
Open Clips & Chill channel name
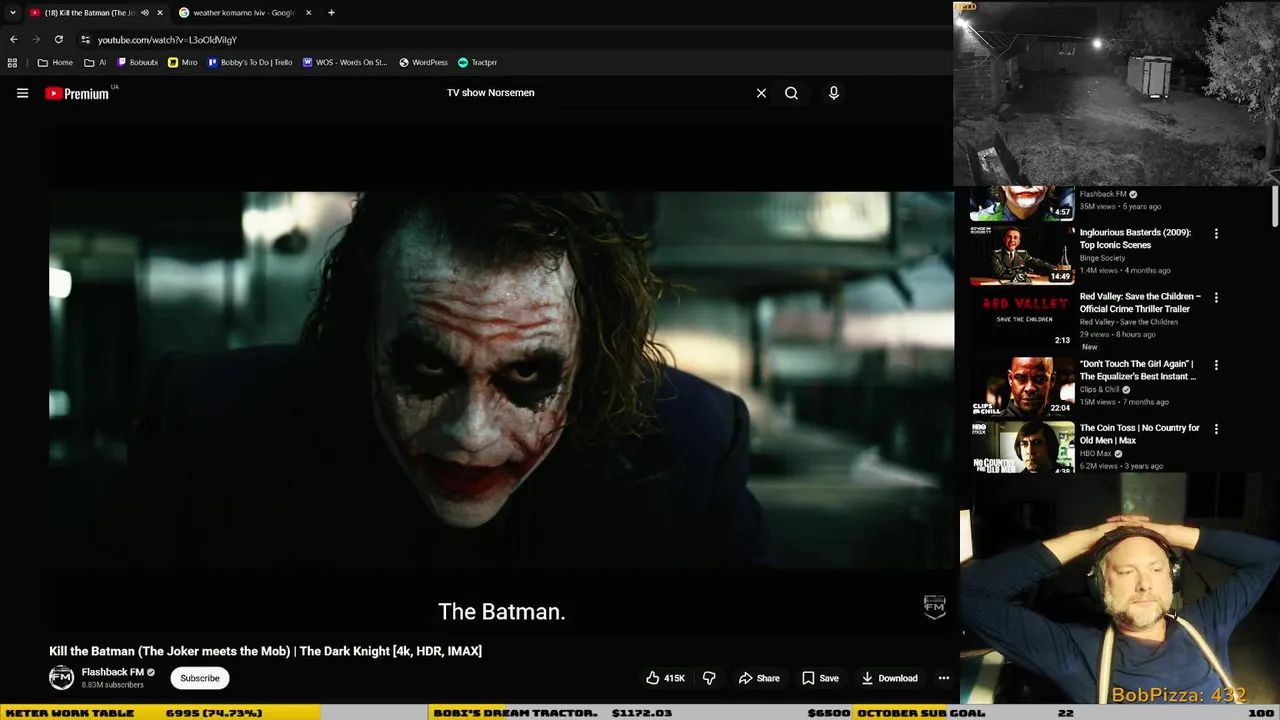coord(1099,389)
